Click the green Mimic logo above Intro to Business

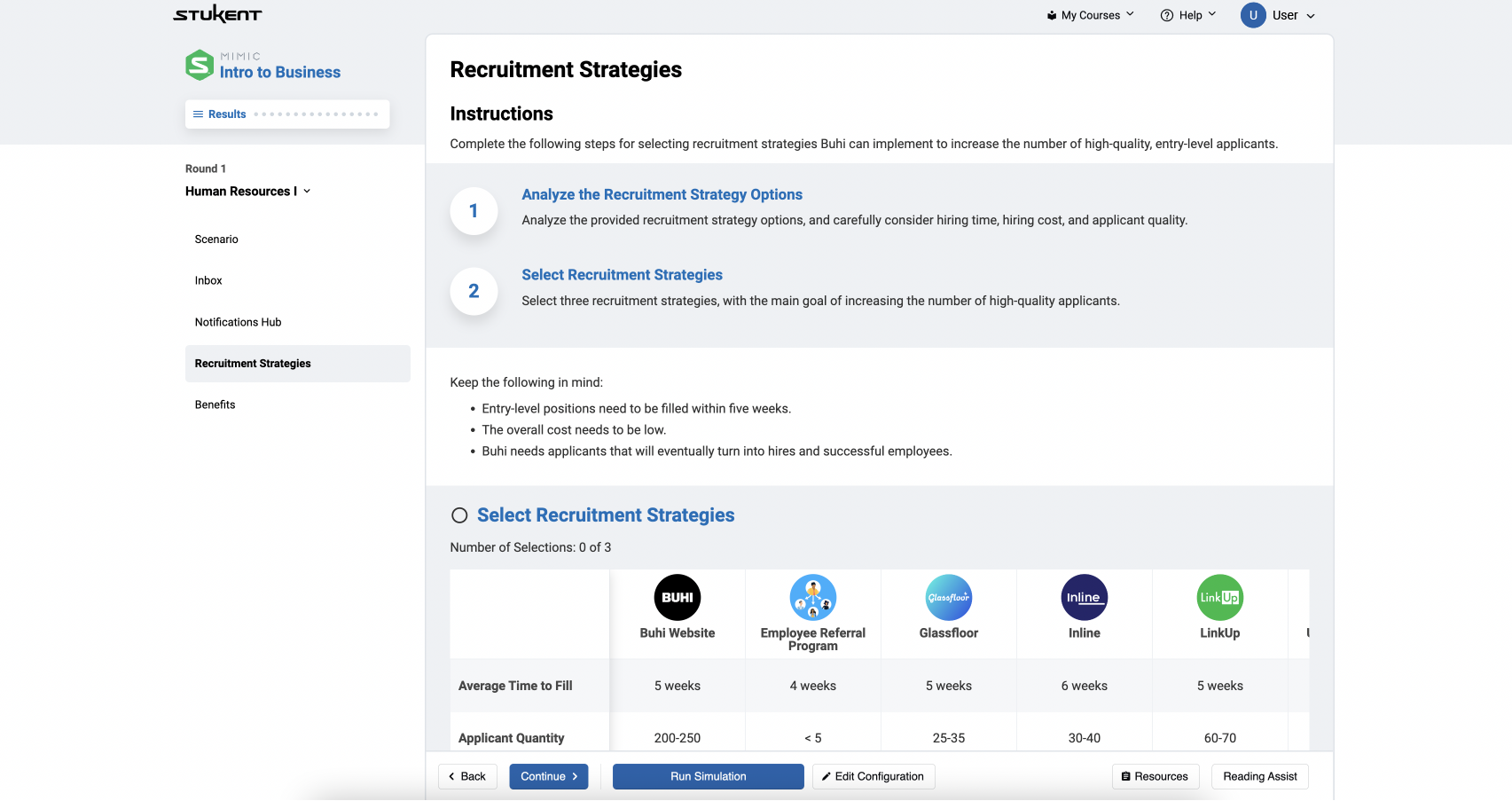[x=200, y=64]
